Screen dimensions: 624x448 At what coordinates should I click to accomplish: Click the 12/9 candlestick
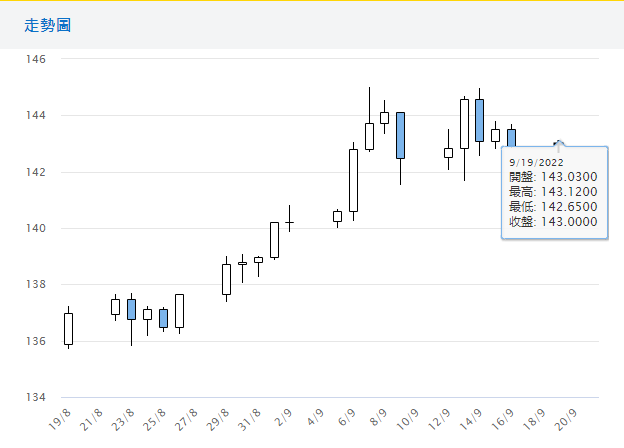click(x=448, y=153)
